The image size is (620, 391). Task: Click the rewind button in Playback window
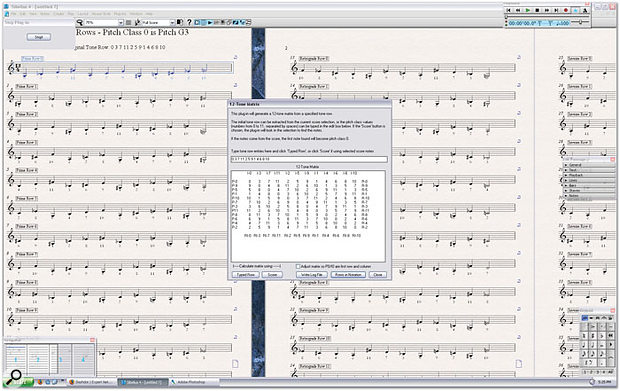(x=518, y=10)
